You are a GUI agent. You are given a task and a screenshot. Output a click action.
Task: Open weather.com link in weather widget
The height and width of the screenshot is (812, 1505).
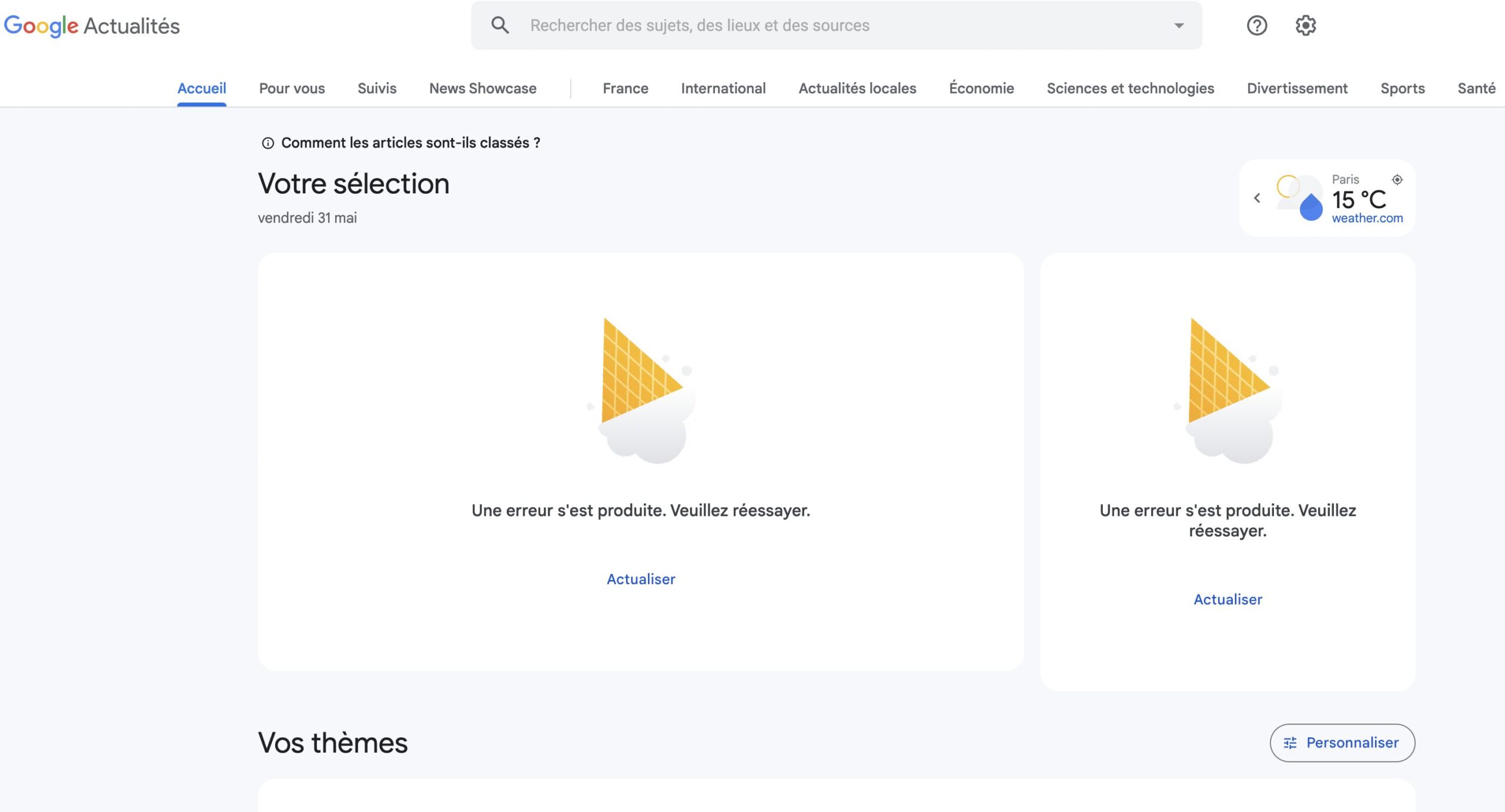tap(1367, 218)
